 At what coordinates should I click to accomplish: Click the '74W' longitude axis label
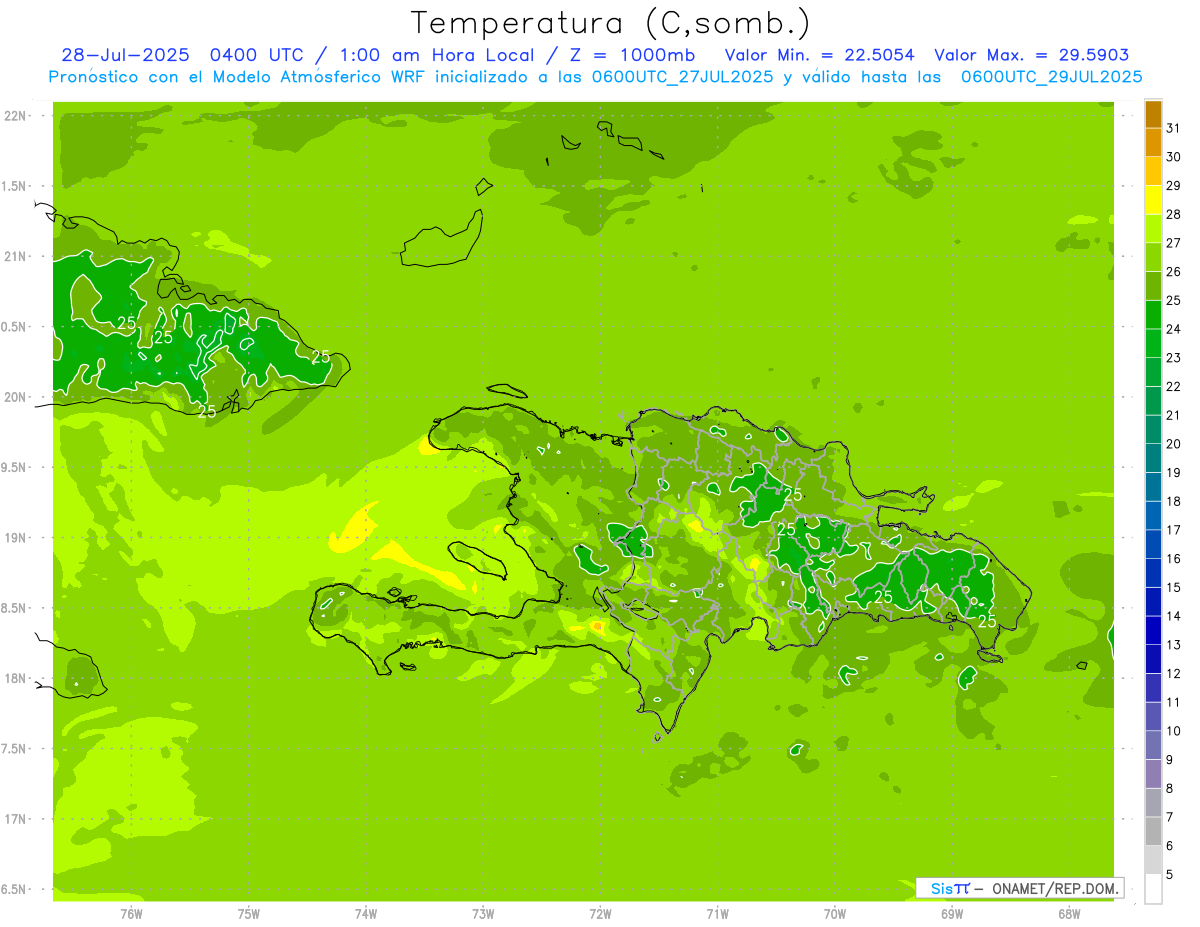[366, 914]
